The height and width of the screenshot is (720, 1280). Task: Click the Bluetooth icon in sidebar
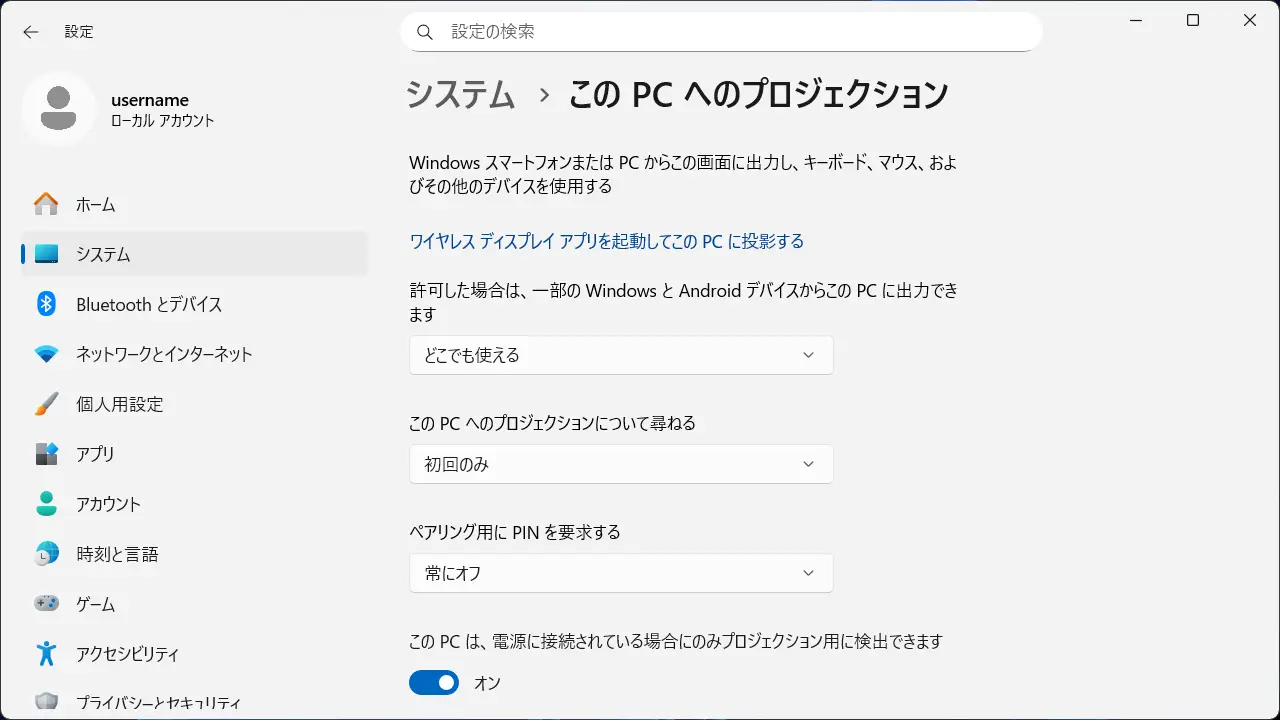coord(46,304)
